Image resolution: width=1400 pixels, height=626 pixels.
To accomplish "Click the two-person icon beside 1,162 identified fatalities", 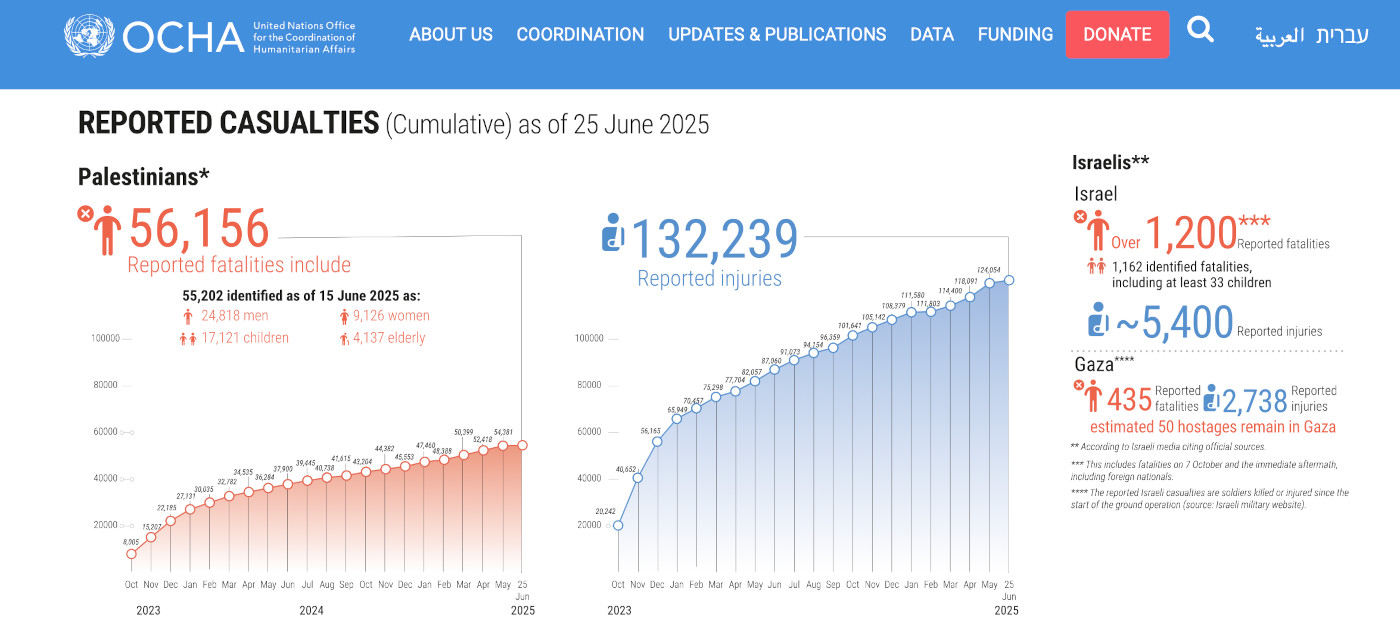I will [1096, 267].
